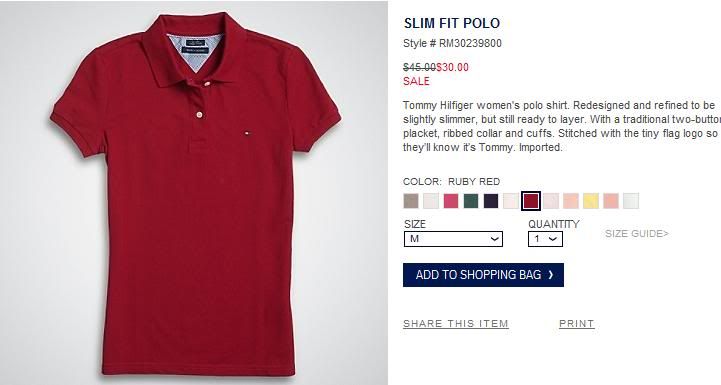This screenshot has height=385, width=721.
Task: Select the taupe gray color swatch
Action: click(411, 201)
